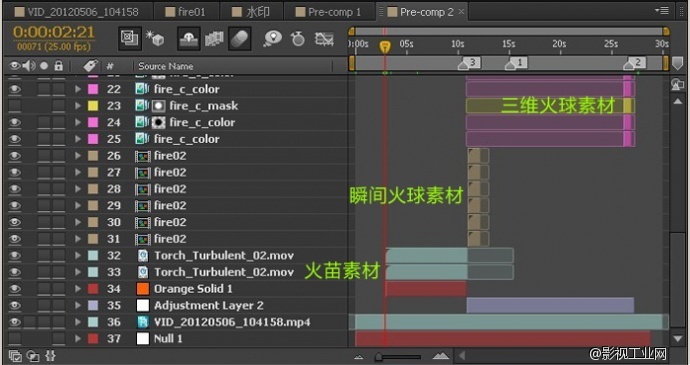
Task: Enable visibility box for Null 1
Action: pyautogui.click(x=15, y=339)
